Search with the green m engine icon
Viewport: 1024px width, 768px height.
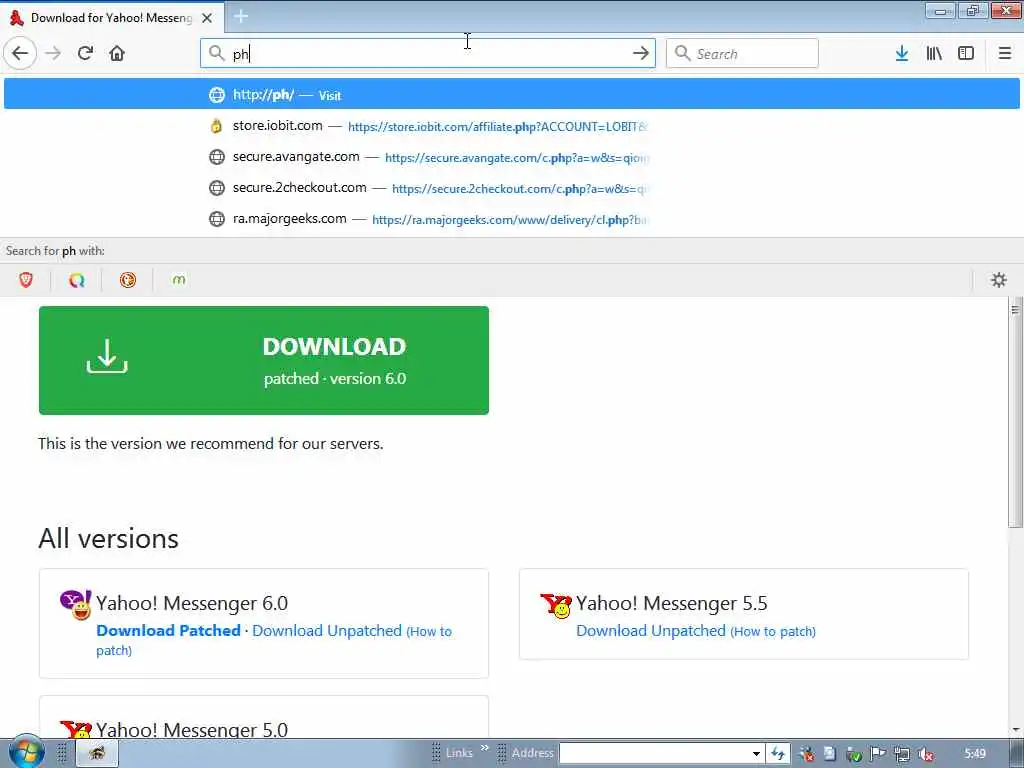coord(178,280)
